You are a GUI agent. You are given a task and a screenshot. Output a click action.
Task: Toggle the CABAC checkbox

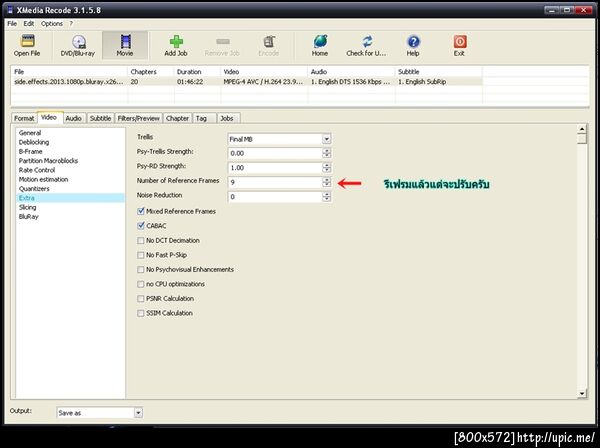pos(141,226)
